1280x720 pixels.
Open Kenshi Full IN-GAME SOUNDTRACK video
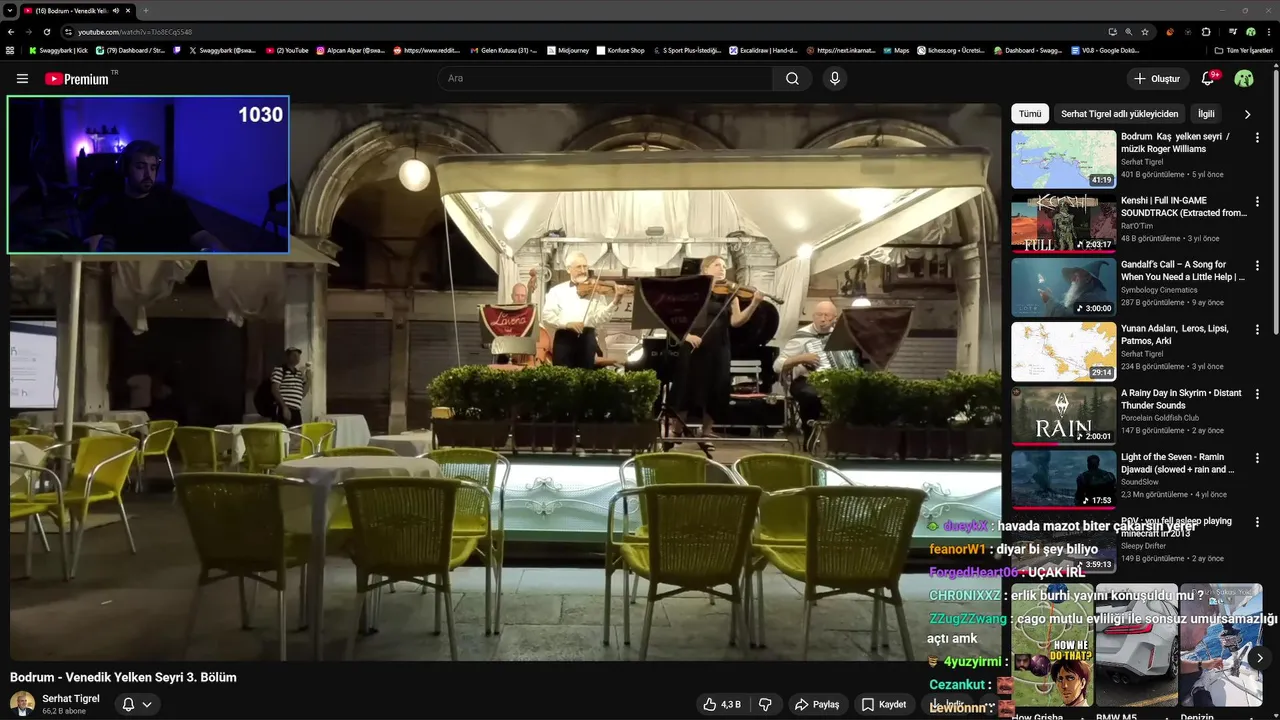[1063, 223]
